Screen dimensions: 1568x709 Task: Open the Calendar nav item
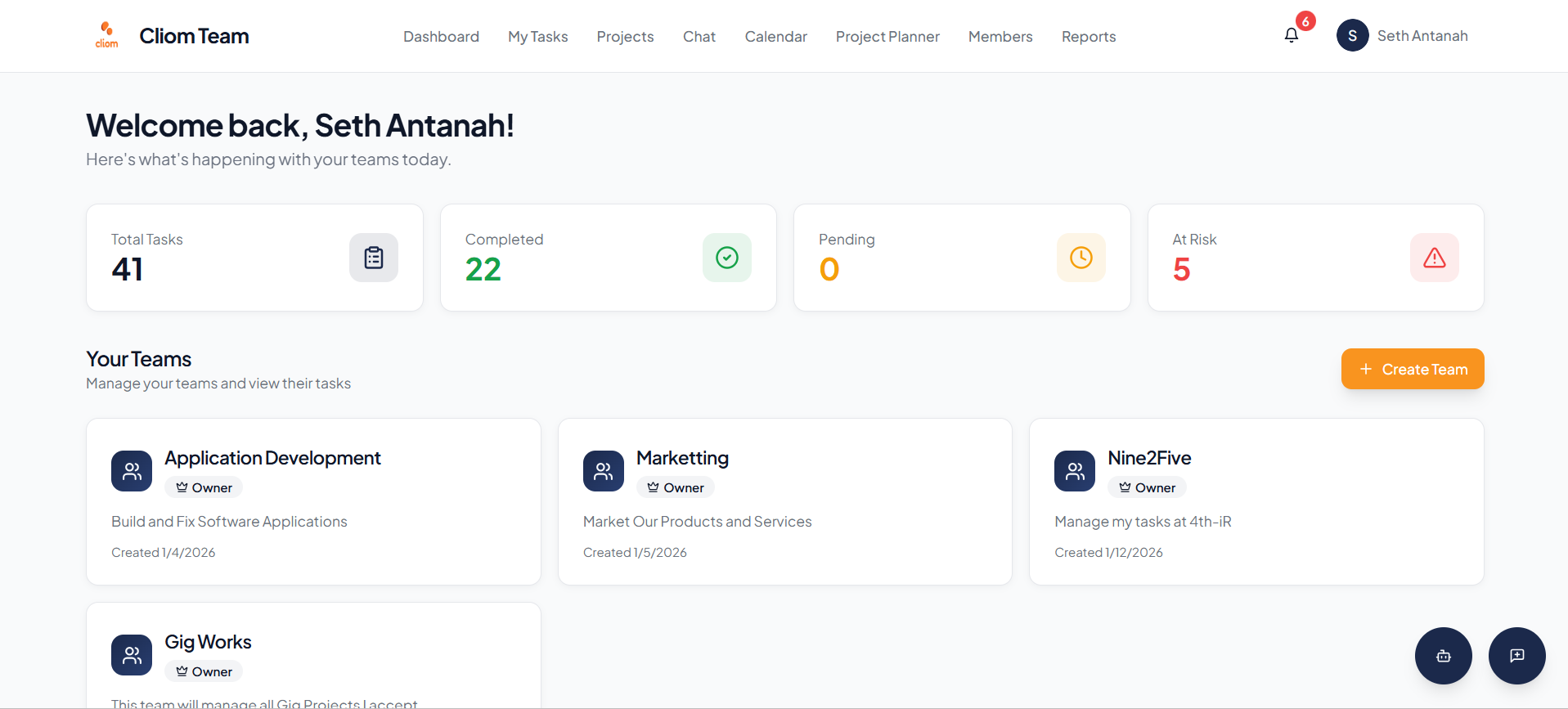click(x=775, y=37)
